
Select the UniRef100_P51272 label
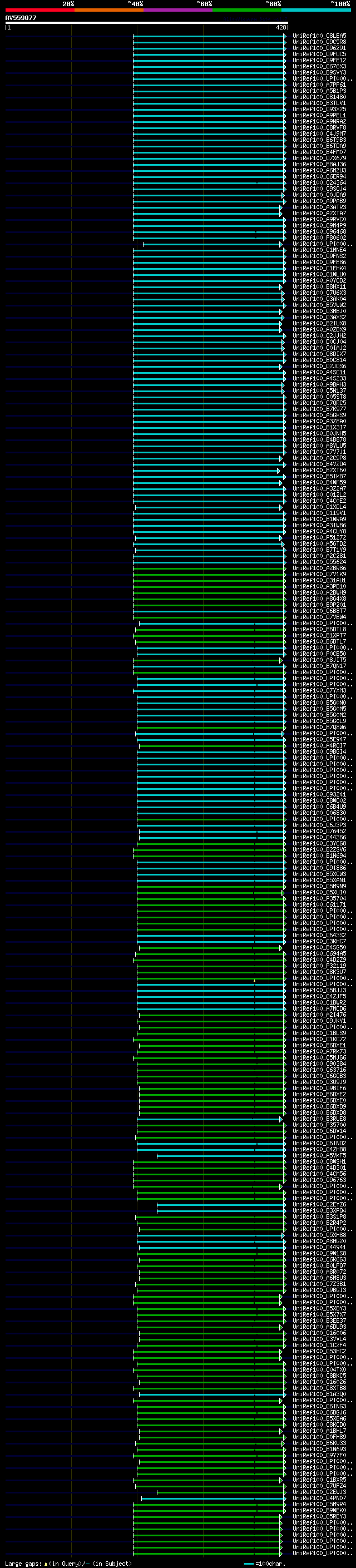(x=319, y=537)
